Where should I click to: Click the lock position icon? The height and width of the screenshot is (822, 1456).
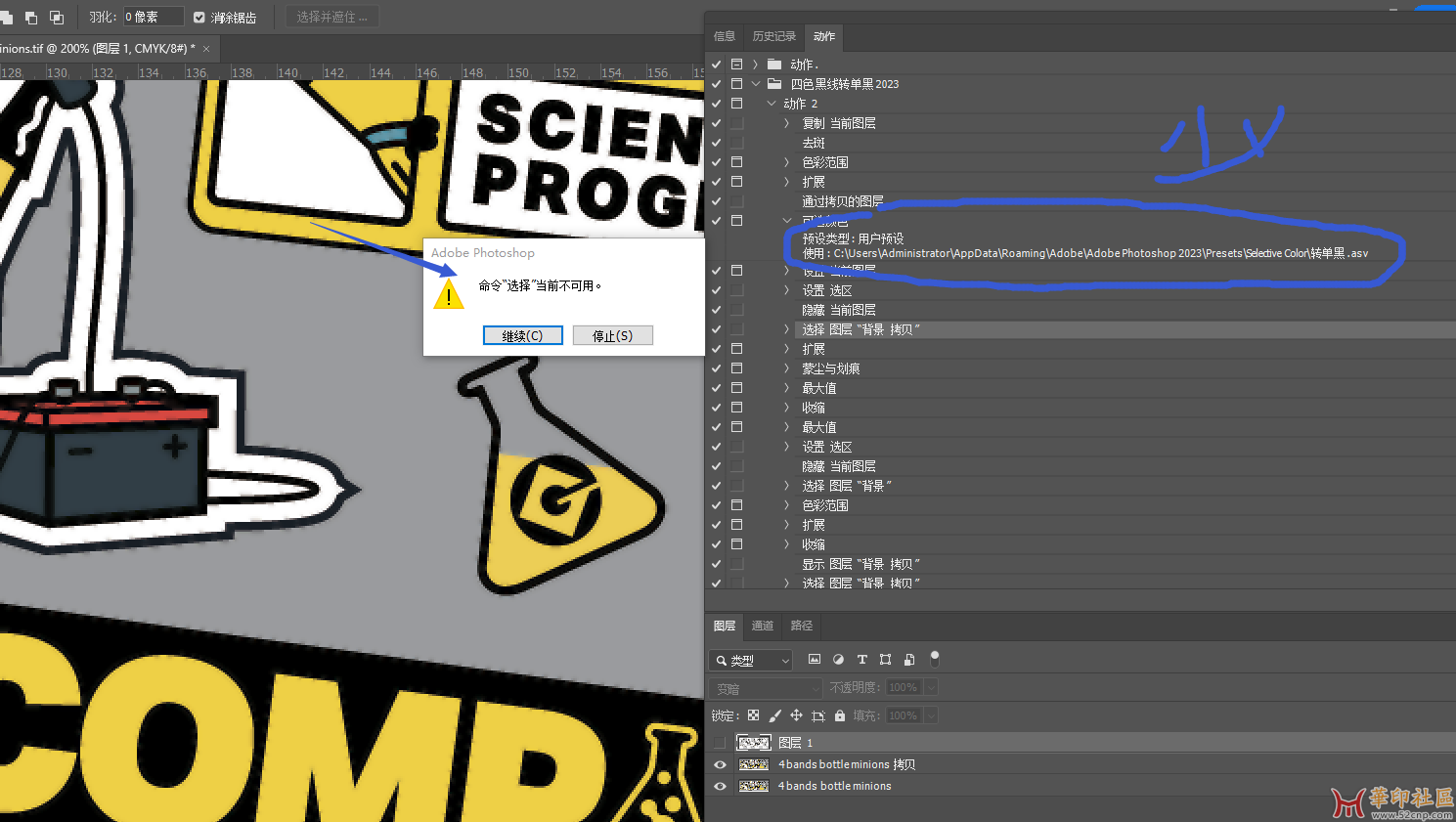click(796, 715)
